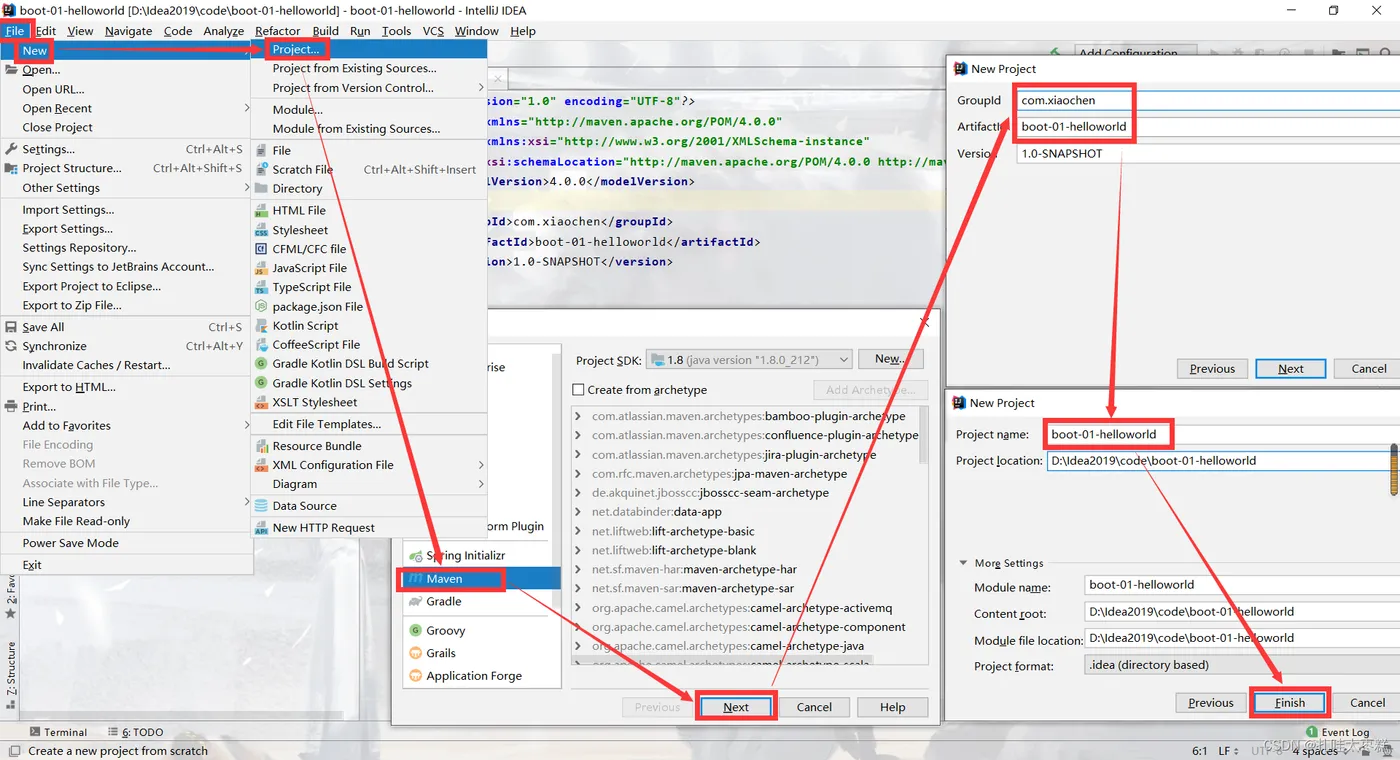Click Finish in the Project name dialog
The image size is (1400, 760).
1290,703
